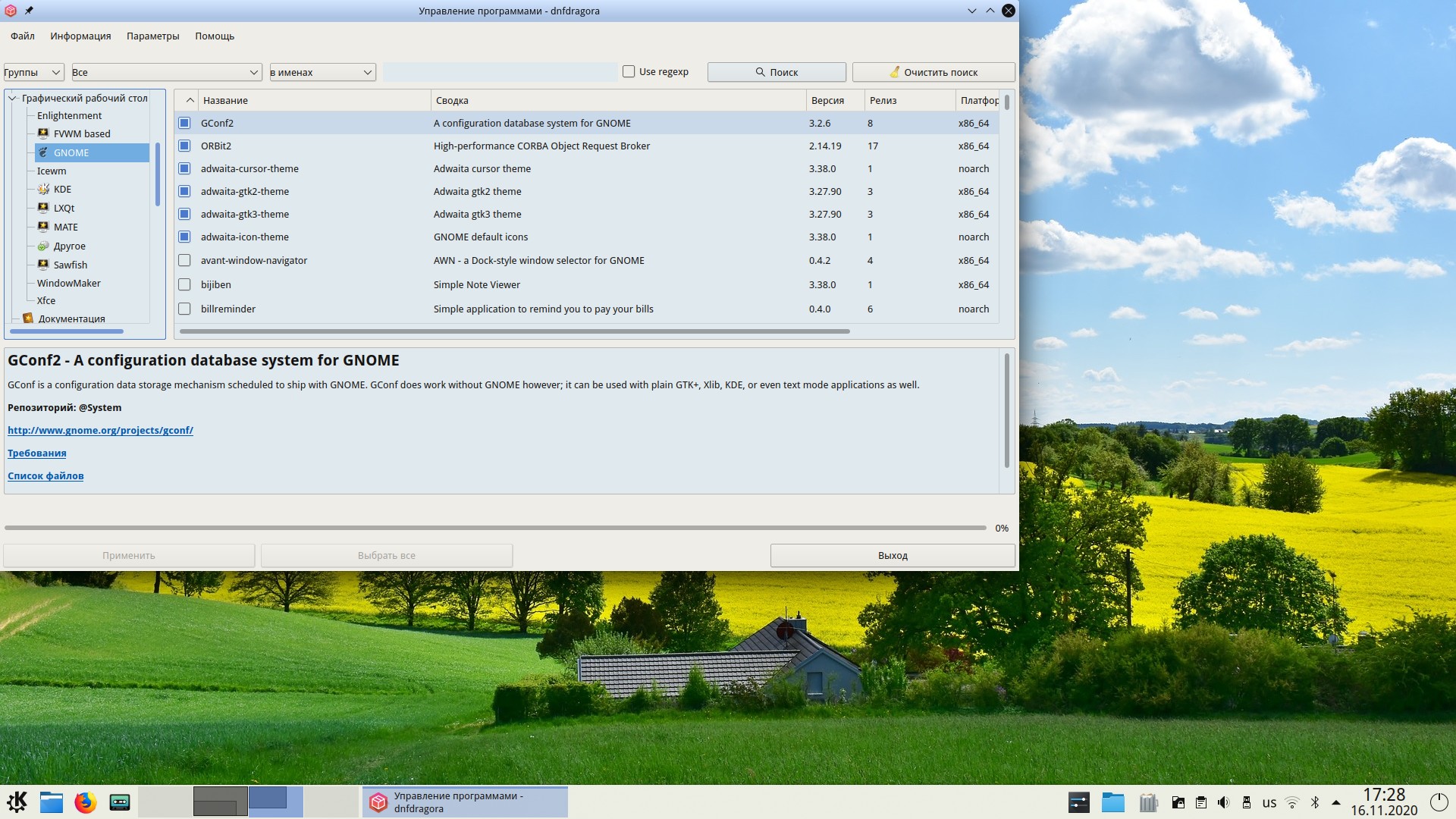Open the Параметры menu

coord(152,36)
